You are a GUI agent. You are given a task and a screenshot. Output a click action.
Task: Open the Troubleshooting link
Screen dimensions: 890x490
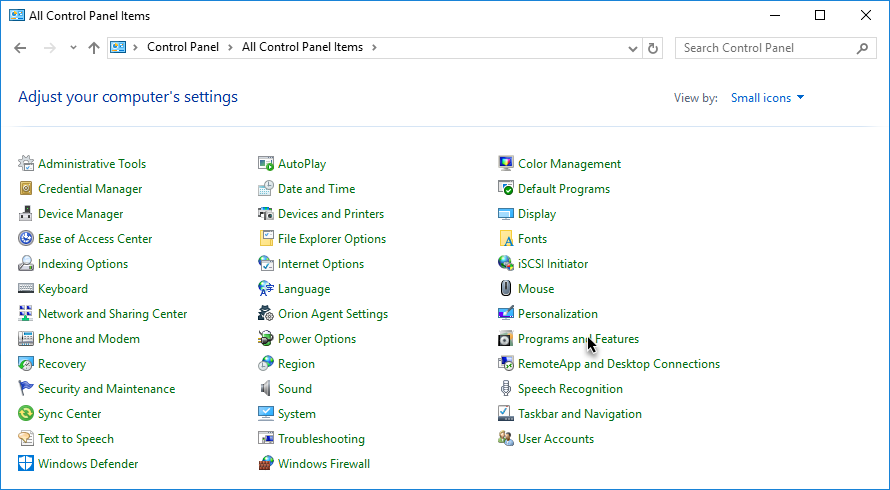click(321, 438)
